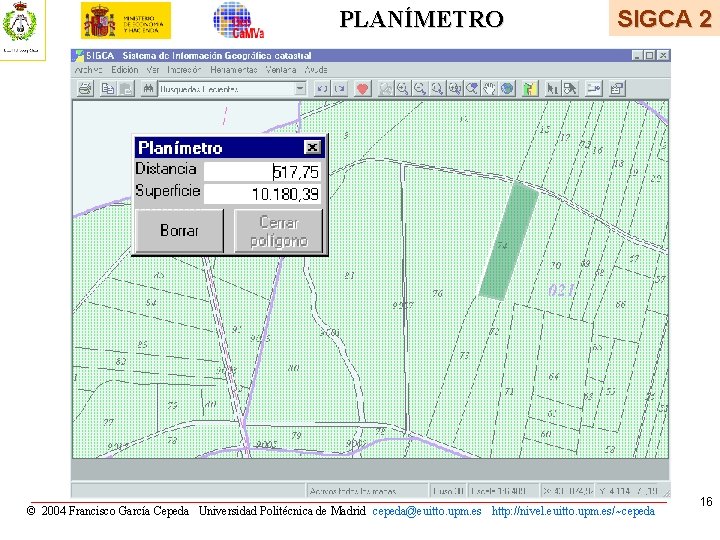This screenshot has width=720, height=540.
Task: Click the red heart favorites icon
Action: (x=362, y=89)
